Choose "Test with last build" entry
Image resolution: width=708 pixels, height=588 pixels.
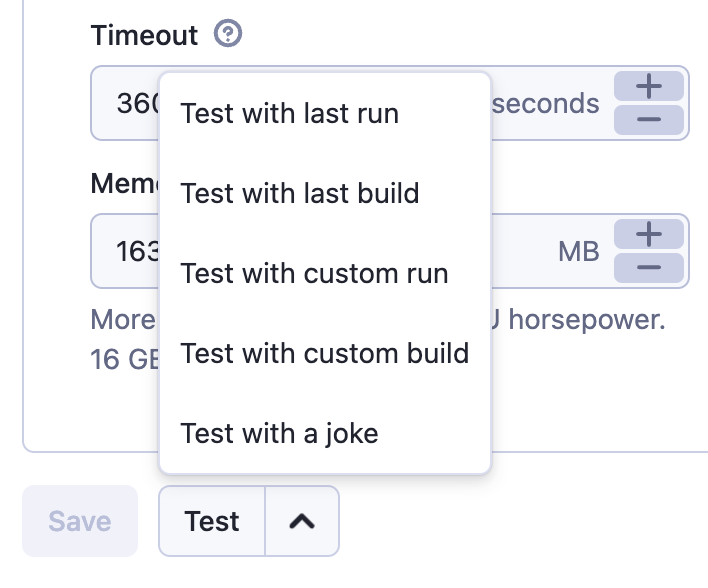click(300, 193)
